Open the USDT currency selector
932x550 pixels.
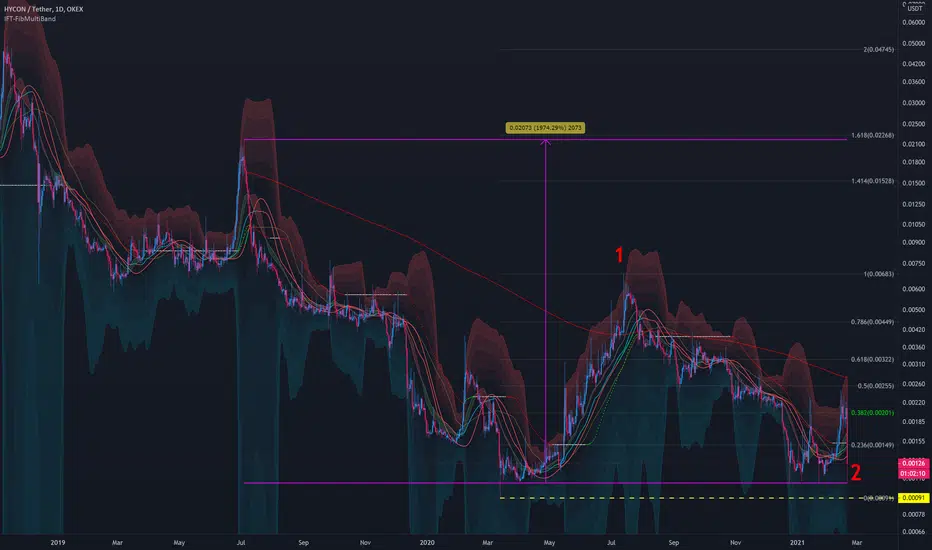[x=915, y=8]
